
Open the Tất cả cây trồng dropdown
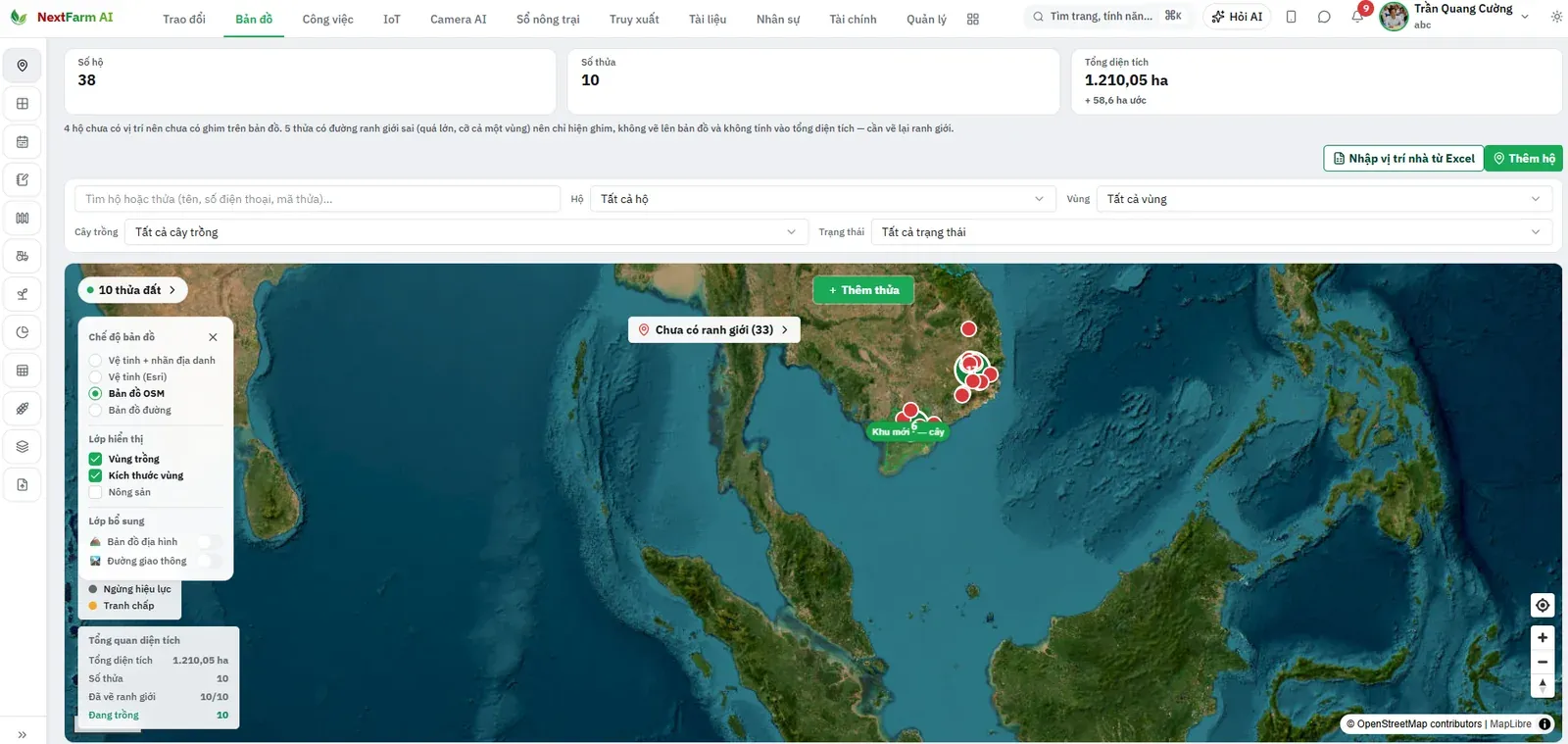tap(466, 232)
